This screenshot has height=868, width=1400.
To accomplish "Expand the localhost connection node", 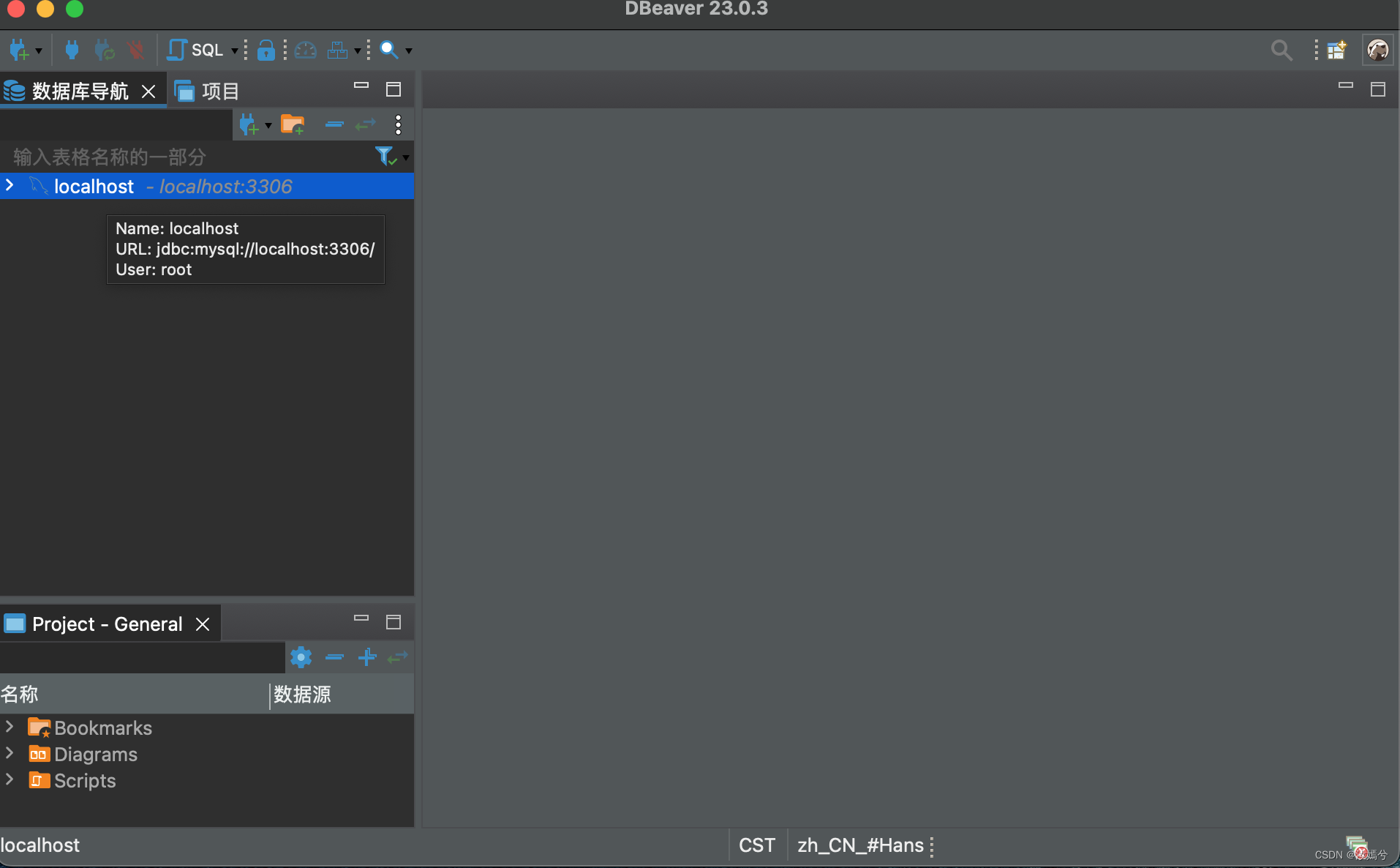I will click(x=10, y=185).
